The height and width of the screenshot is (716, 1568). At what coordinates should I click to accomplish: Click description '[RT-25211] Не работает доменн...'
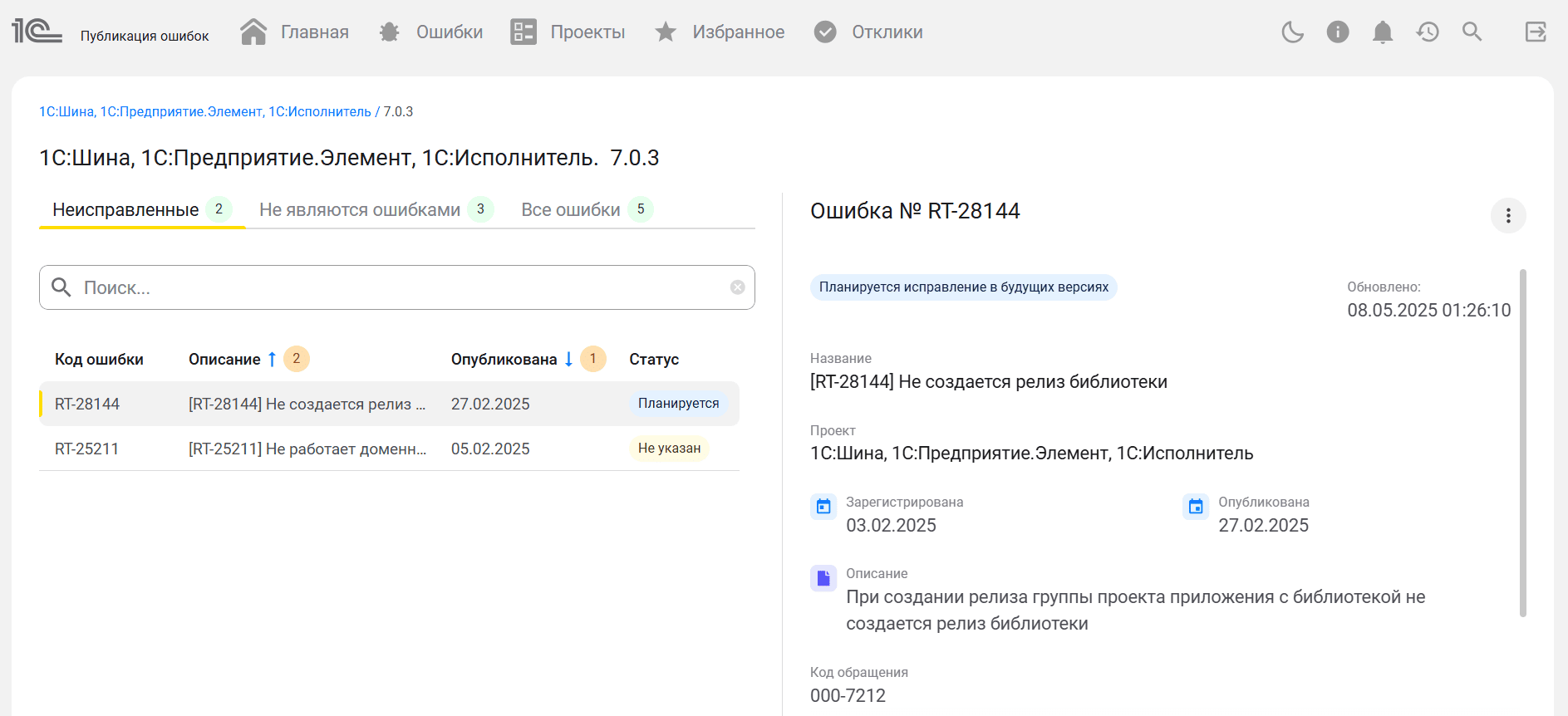click(x=307, y=449)
